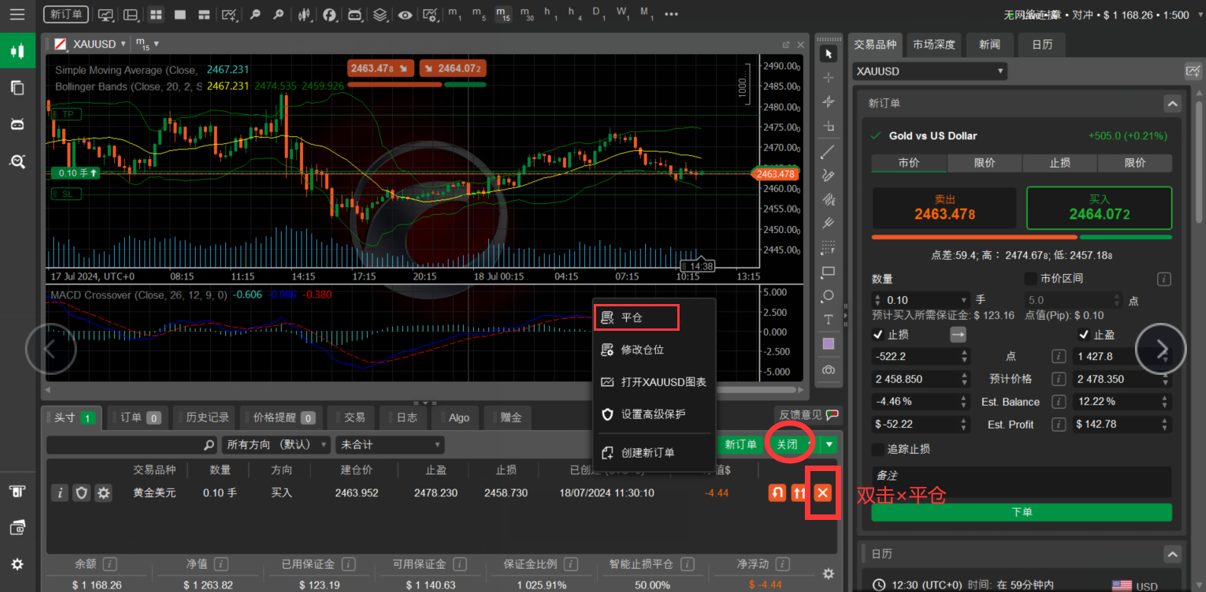Choose 打开XAUUSD图表 from the context menu
The image size is (1206, 592).
(654, 382)
